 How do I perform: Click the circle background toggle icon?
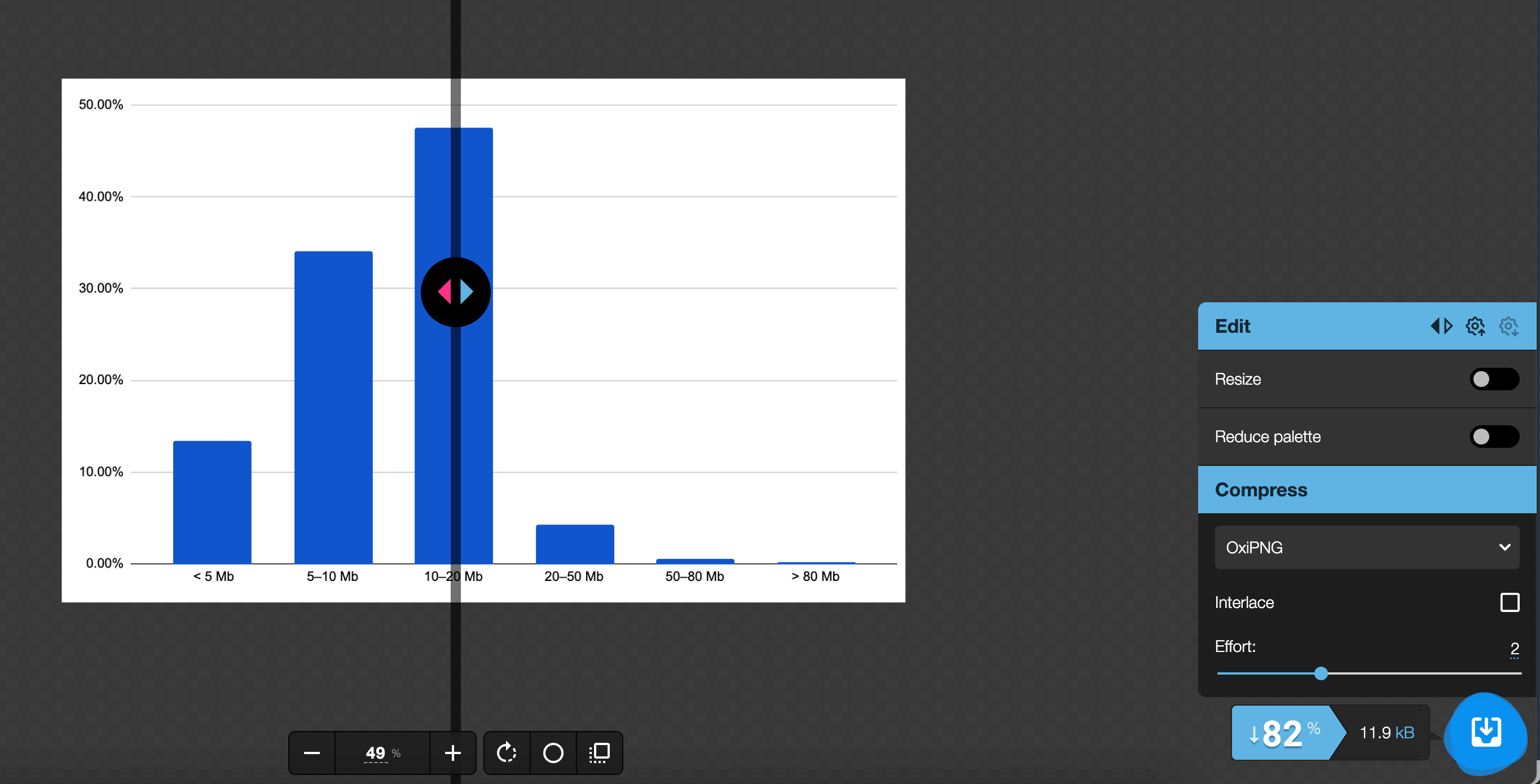click(552, 753)
